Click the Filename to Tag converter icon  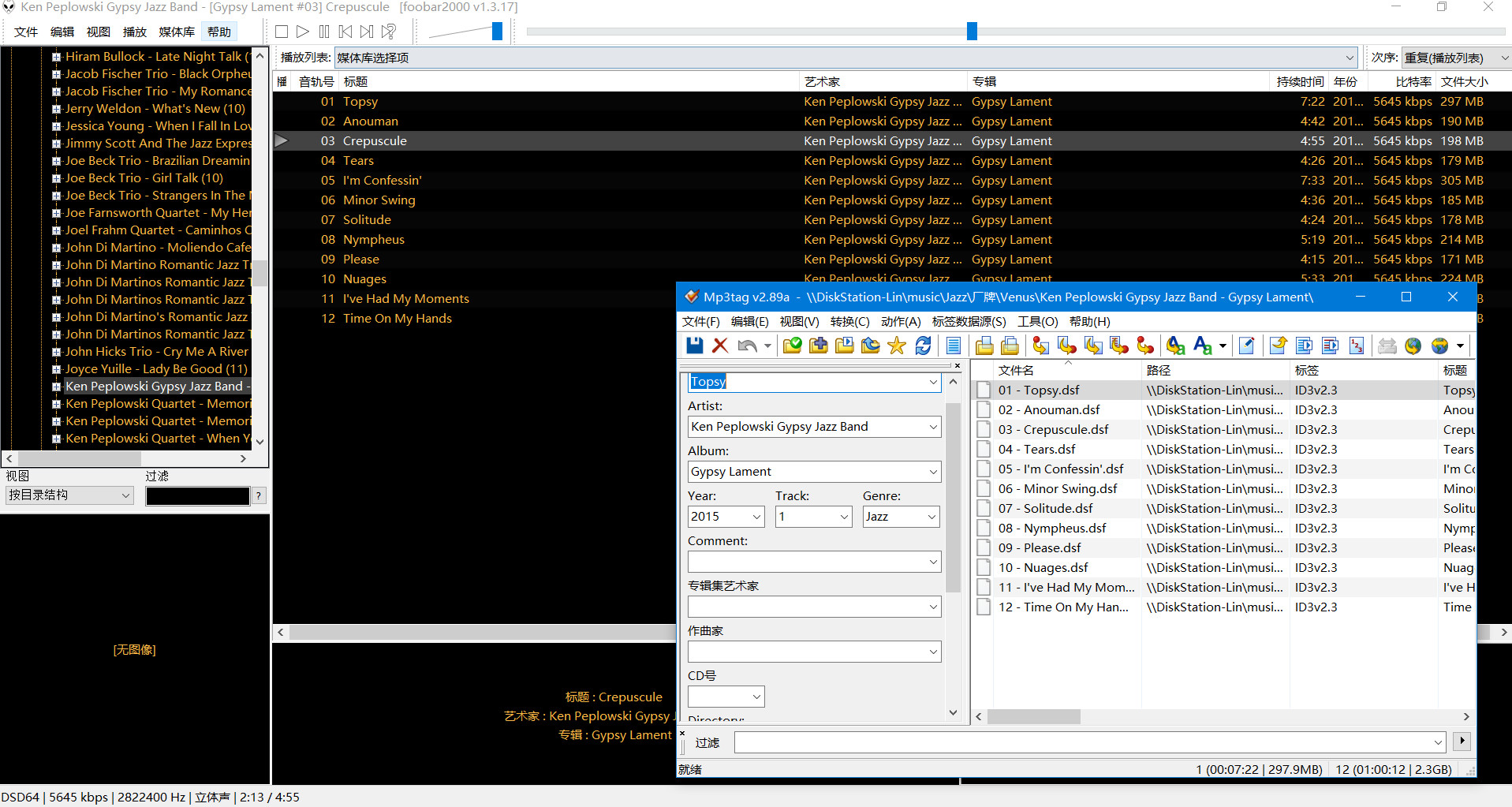coord(1067,346)
